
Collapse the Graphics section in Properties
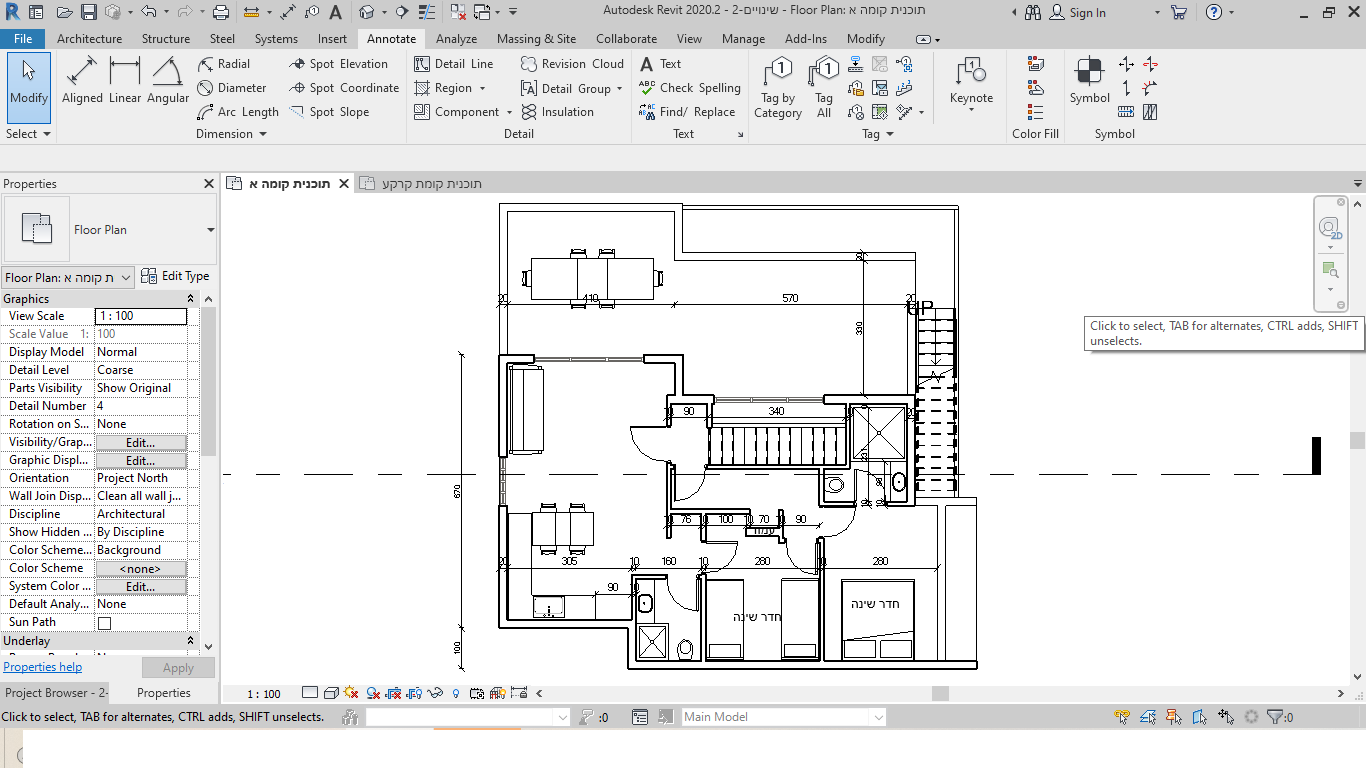pos(190,299)
